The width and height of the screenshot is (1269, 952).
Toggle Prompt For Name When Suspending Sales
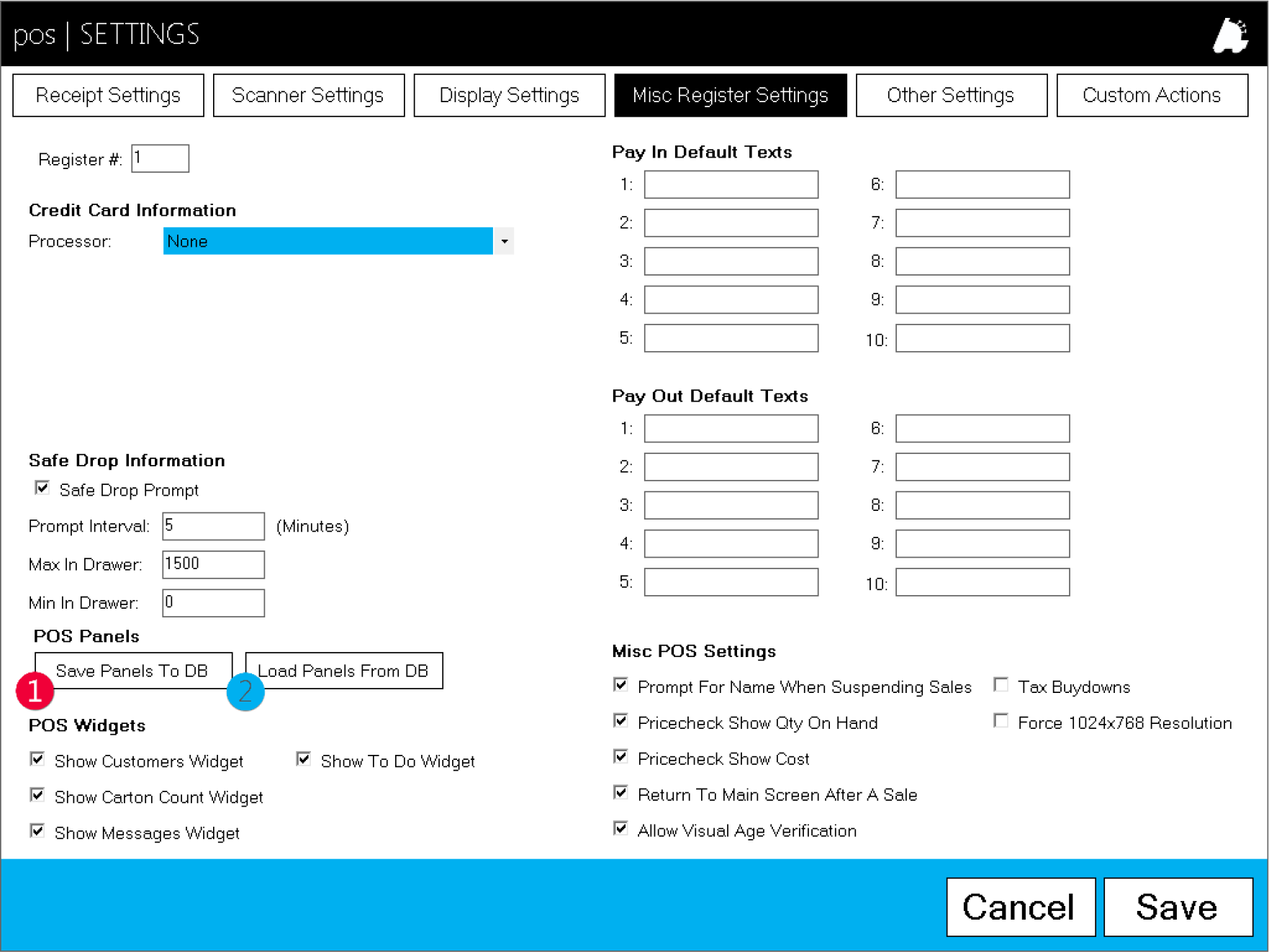620,684
